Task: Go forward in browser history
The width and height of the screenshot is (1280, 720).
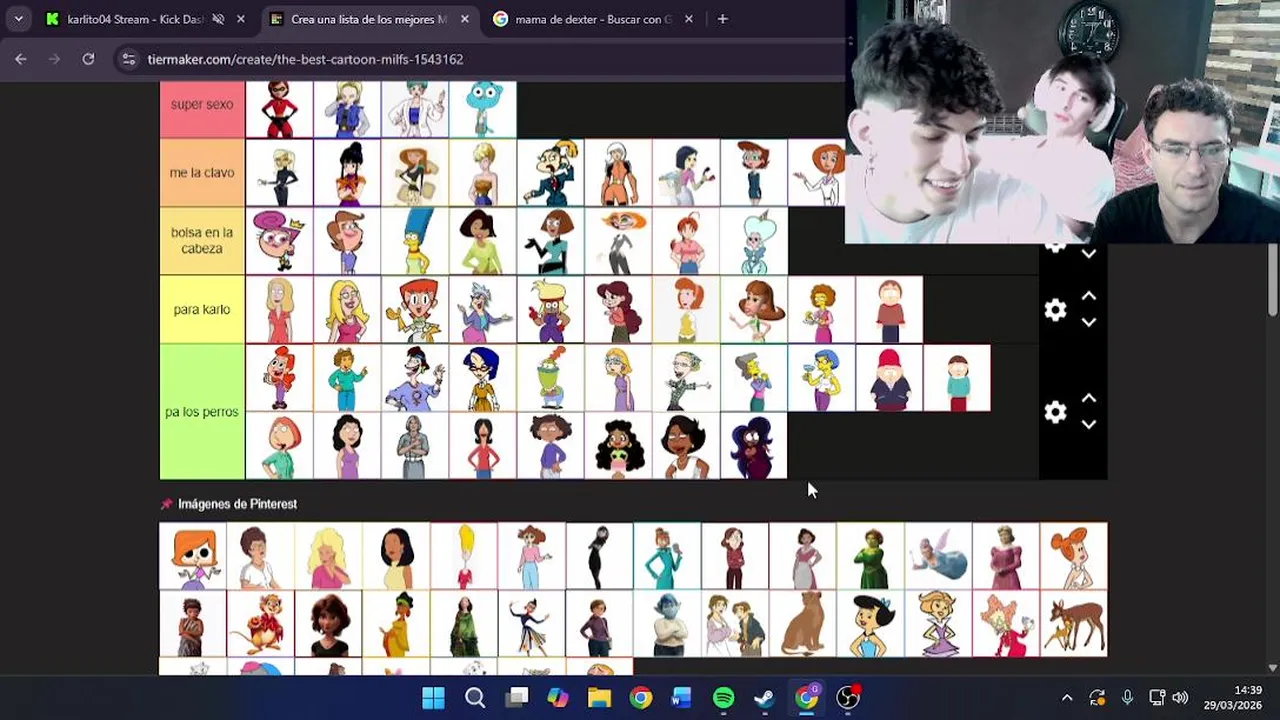Action: [x=55, y=59]
